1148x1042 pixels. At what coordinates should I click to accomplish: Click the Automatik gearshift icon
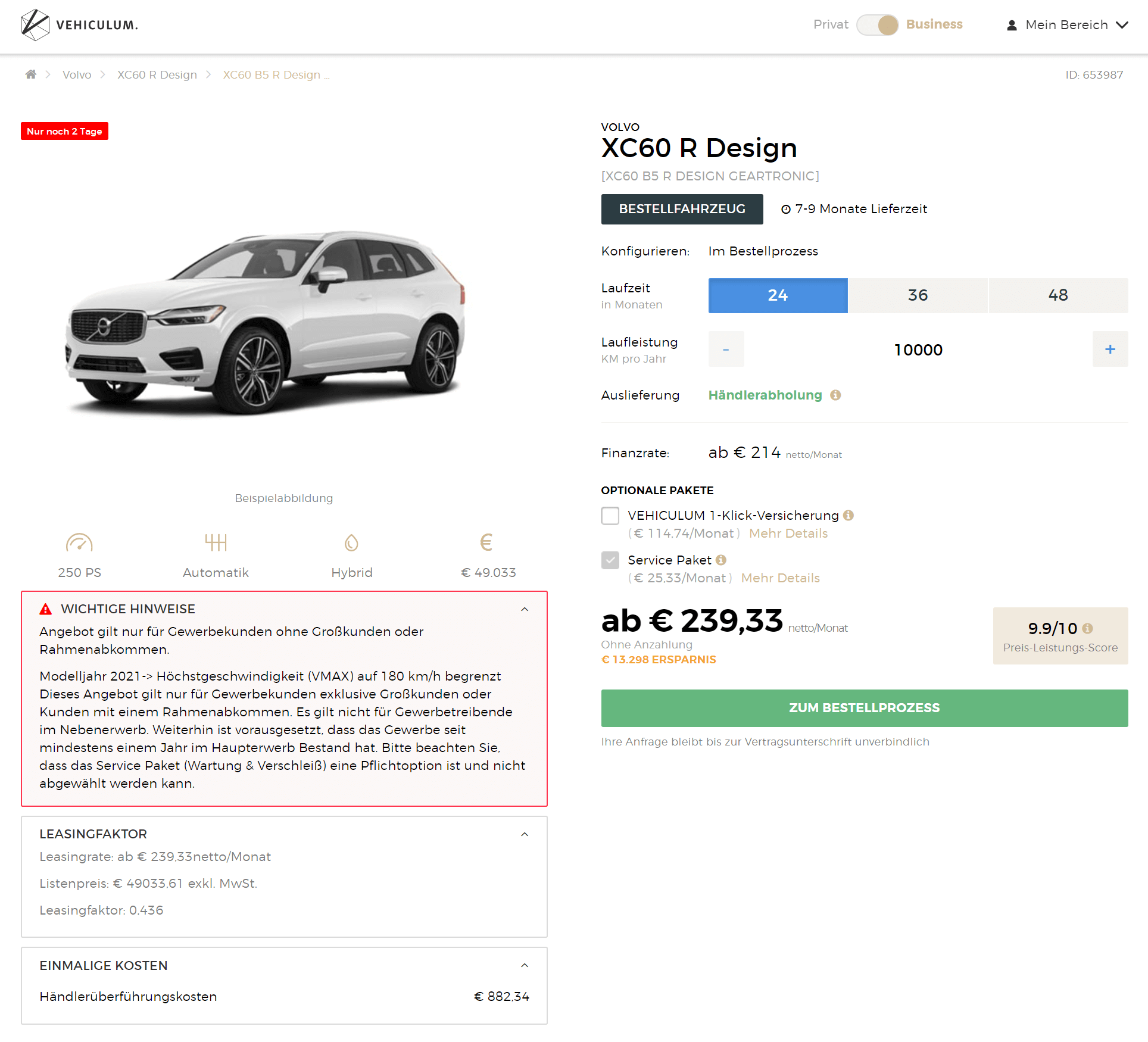216,542
